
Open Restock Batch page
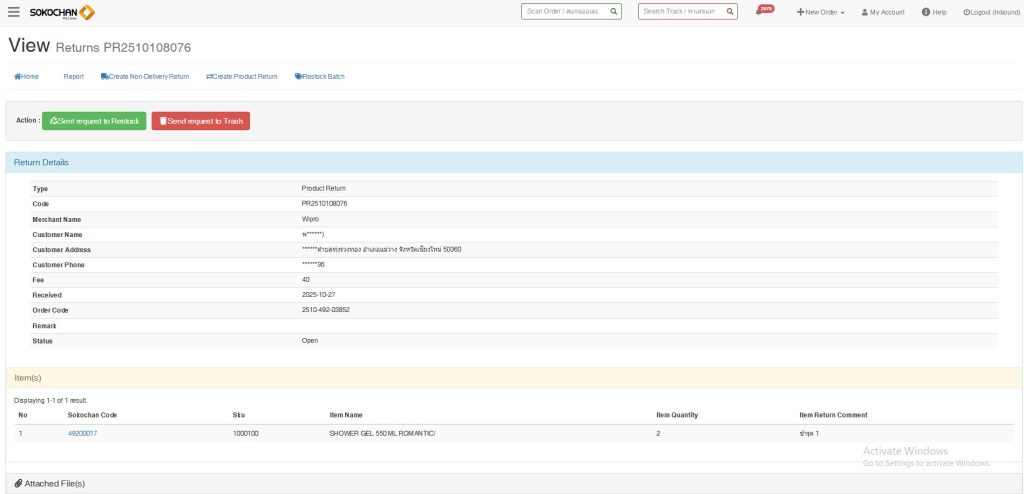[x=320, y=76]
